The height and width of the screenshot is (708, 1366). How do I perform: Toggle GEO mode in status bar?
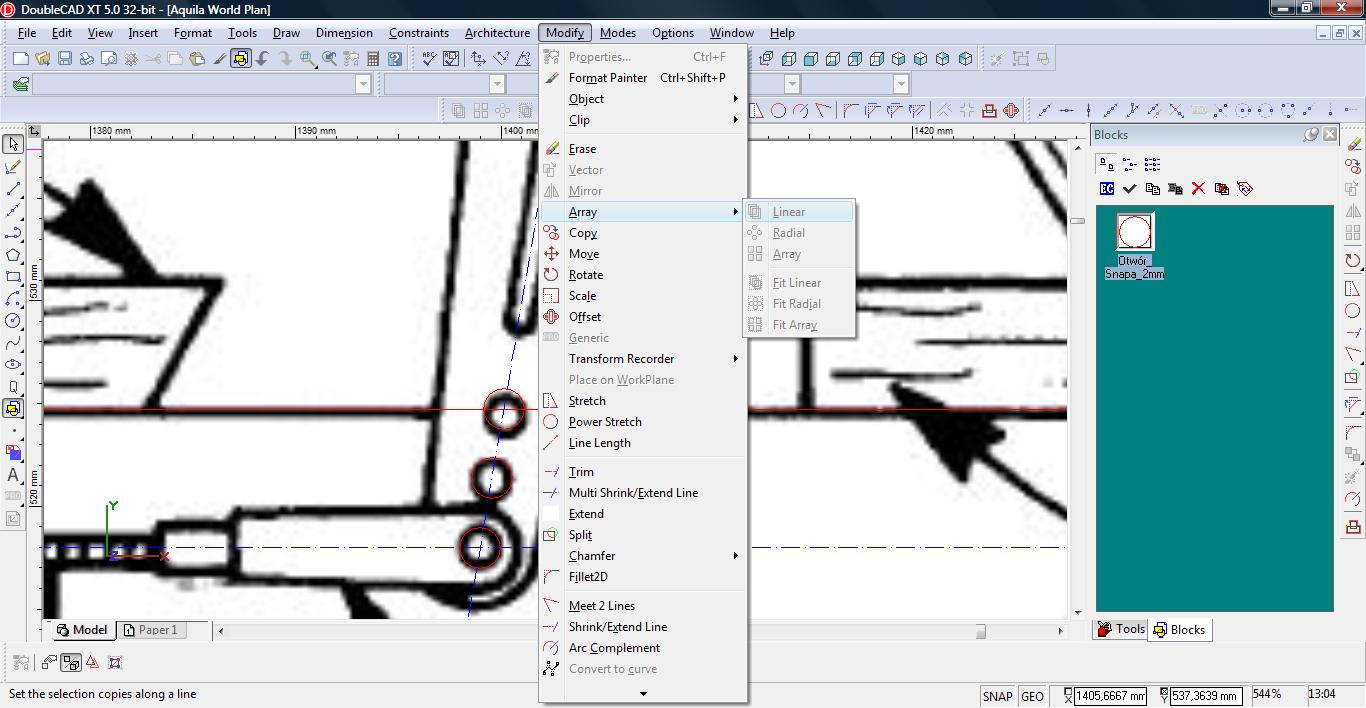(1032, 696)
